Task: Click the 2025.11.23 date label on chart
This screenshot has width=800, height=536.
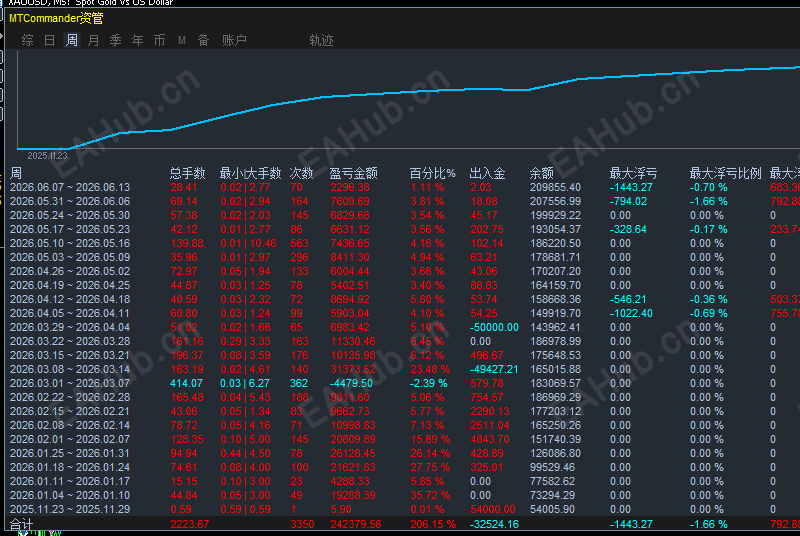Action: [47, 156]
